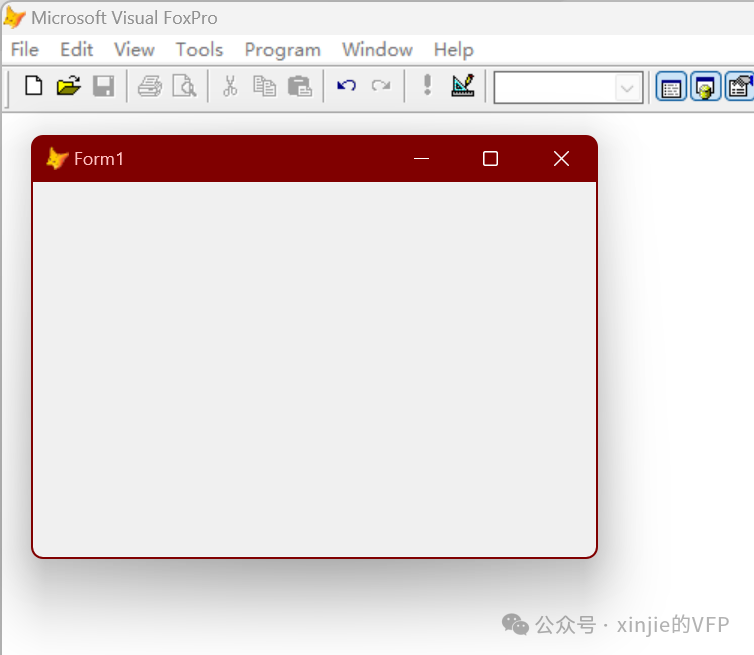The image size is (754, 655).
Task: Maximize the Form1 window
Action: 490,158
